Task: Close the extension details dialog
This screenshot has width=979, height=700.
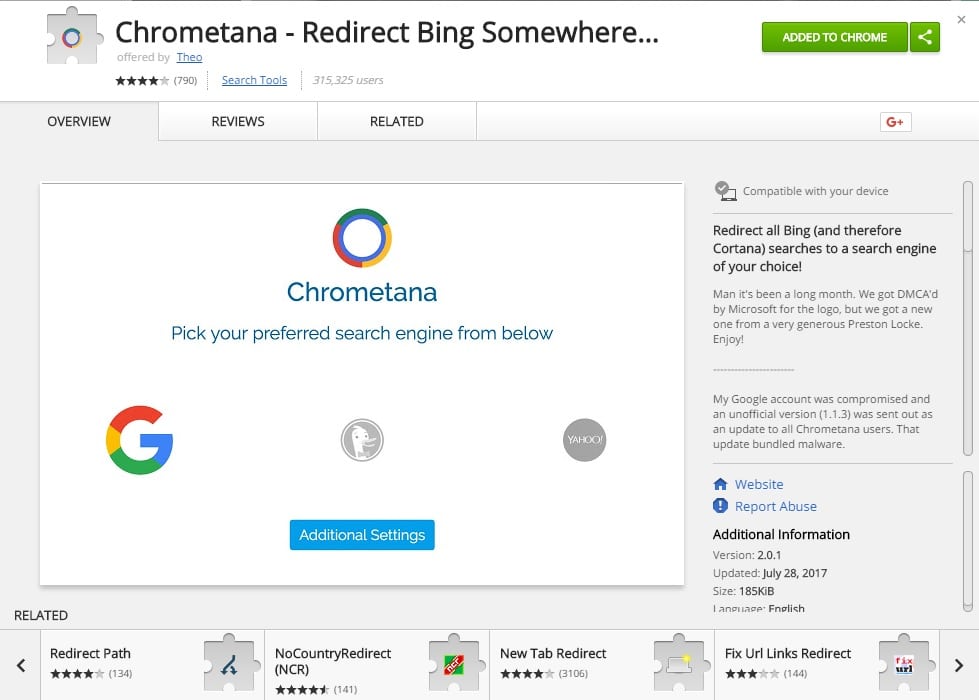Action: click(961, 19)
